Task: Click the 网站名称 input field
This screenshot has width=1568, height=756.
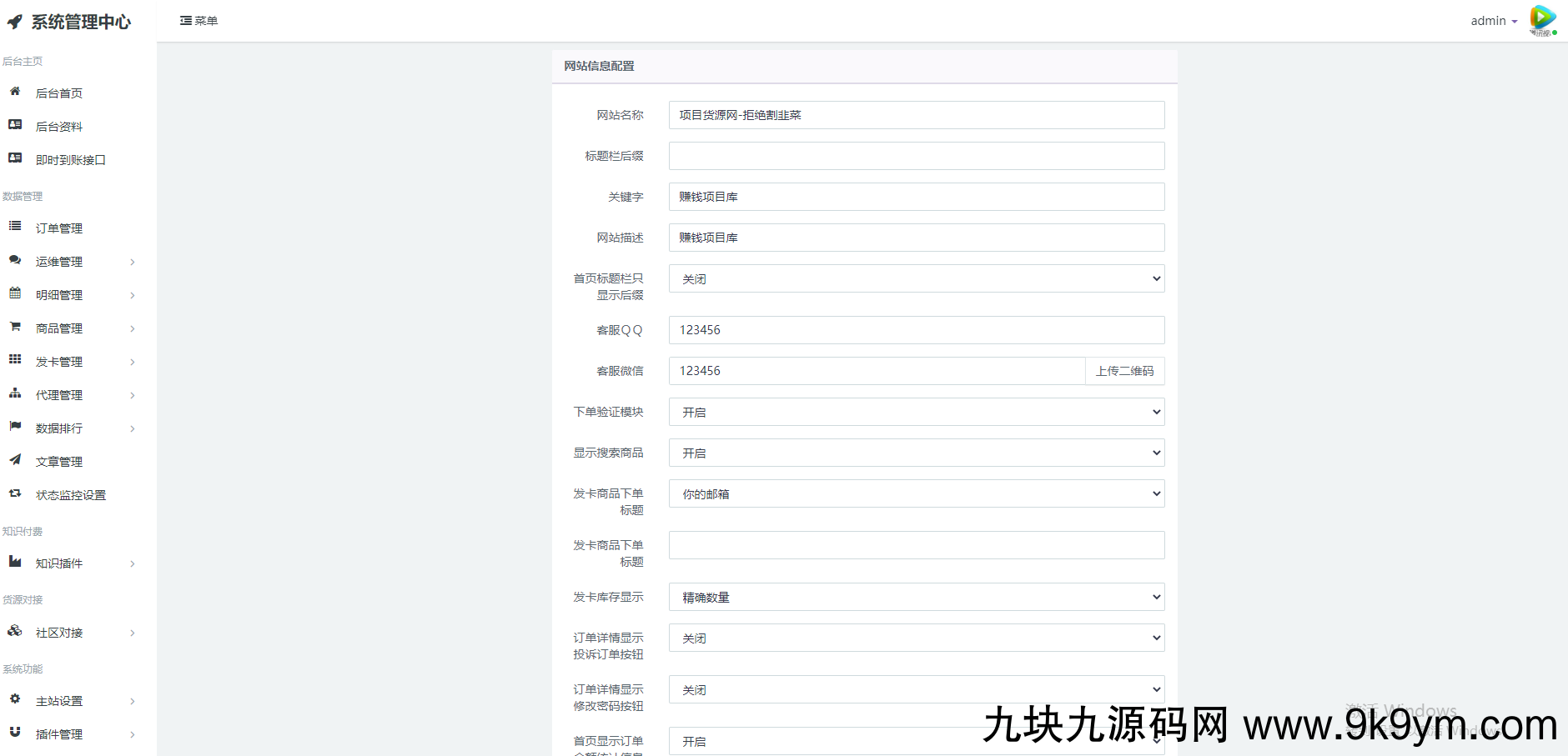Action: (x=916, y=115)
